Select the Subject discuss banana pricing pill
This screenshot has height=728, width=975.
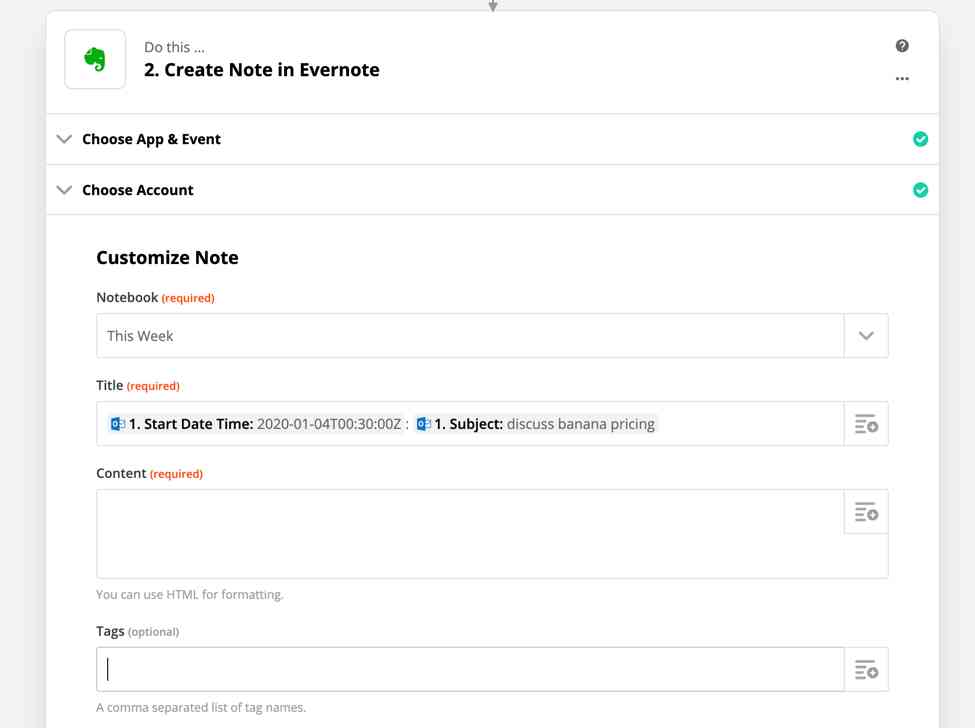click(535, 424)
